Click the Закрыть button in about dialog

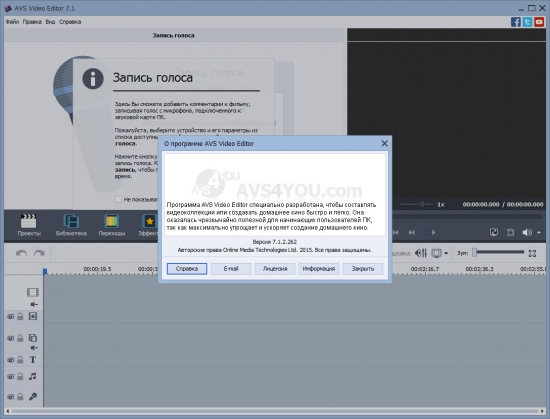[363, 269]
